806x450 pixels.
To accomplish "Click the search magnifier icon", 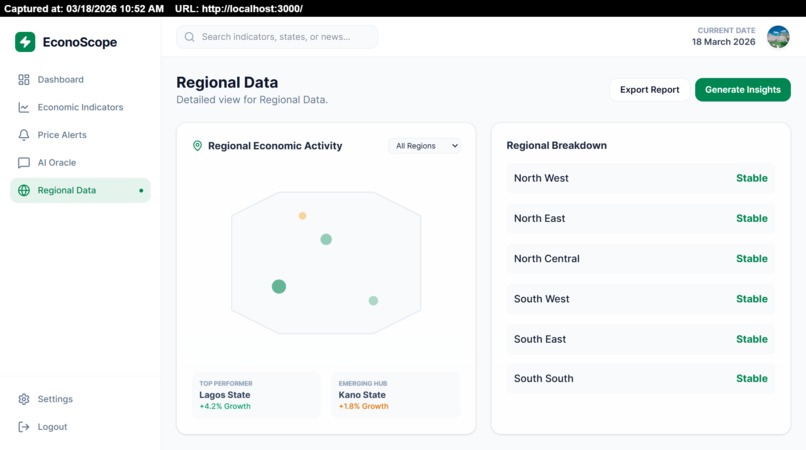I will click(189, 37).
